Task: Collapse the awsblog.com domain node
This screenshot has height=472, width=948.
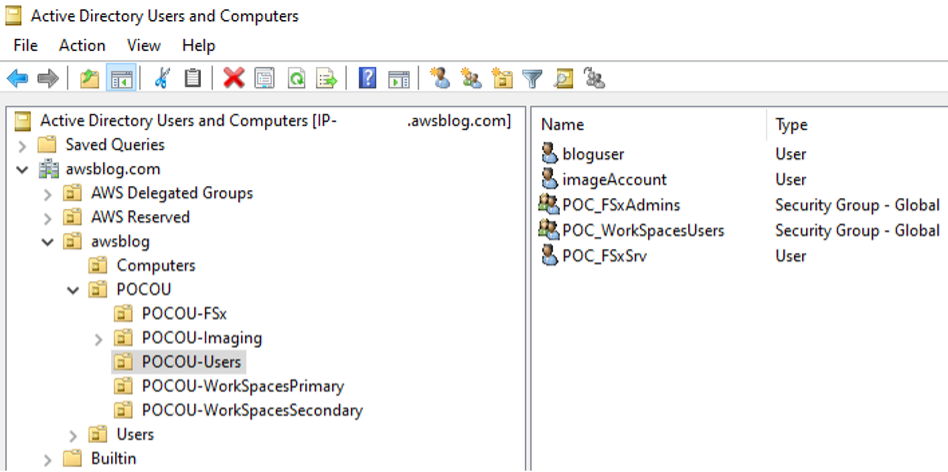Action: (x=22, y=169)
